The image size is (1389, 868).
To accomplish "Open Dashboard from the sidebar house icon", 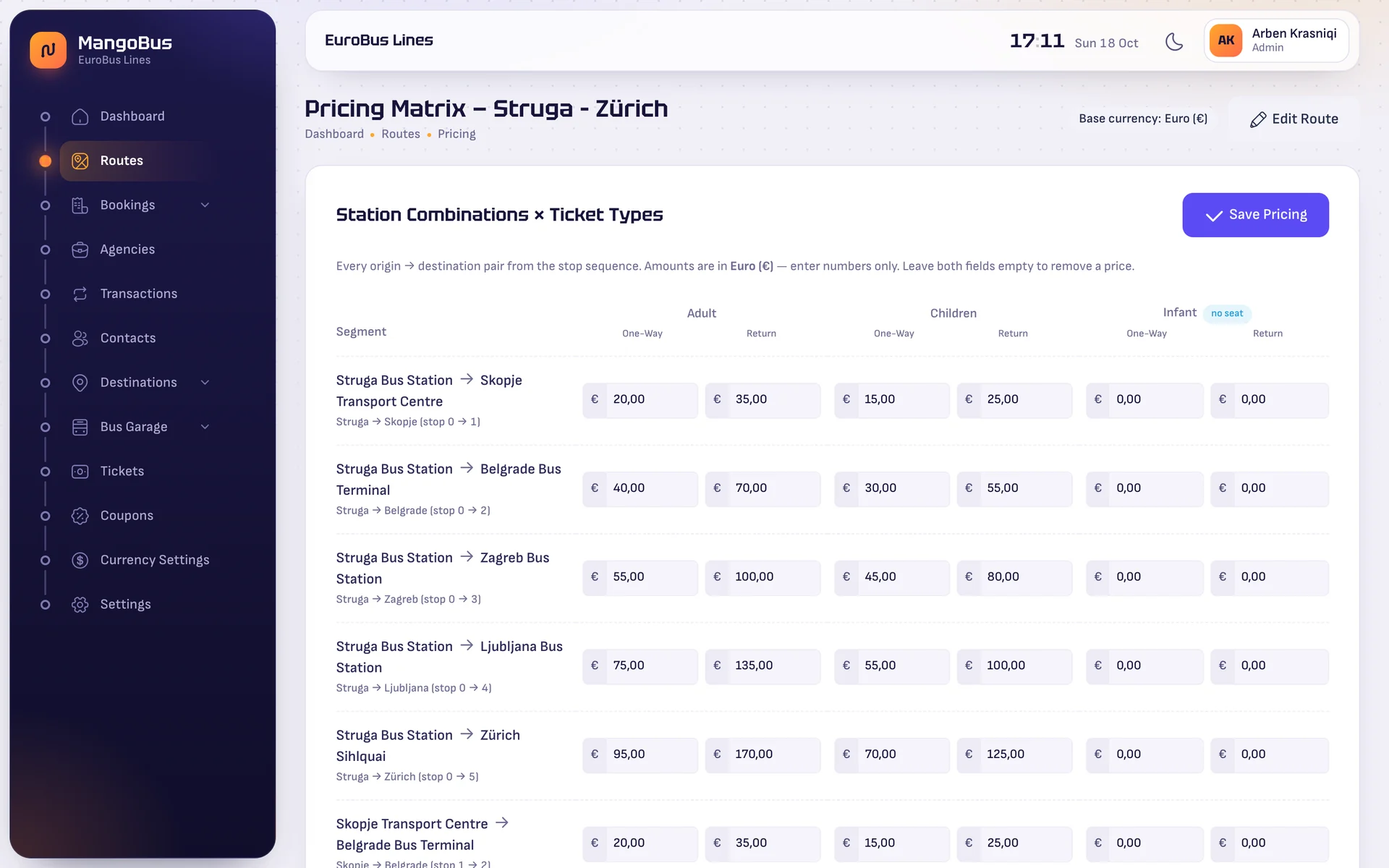I will [80, 116].
